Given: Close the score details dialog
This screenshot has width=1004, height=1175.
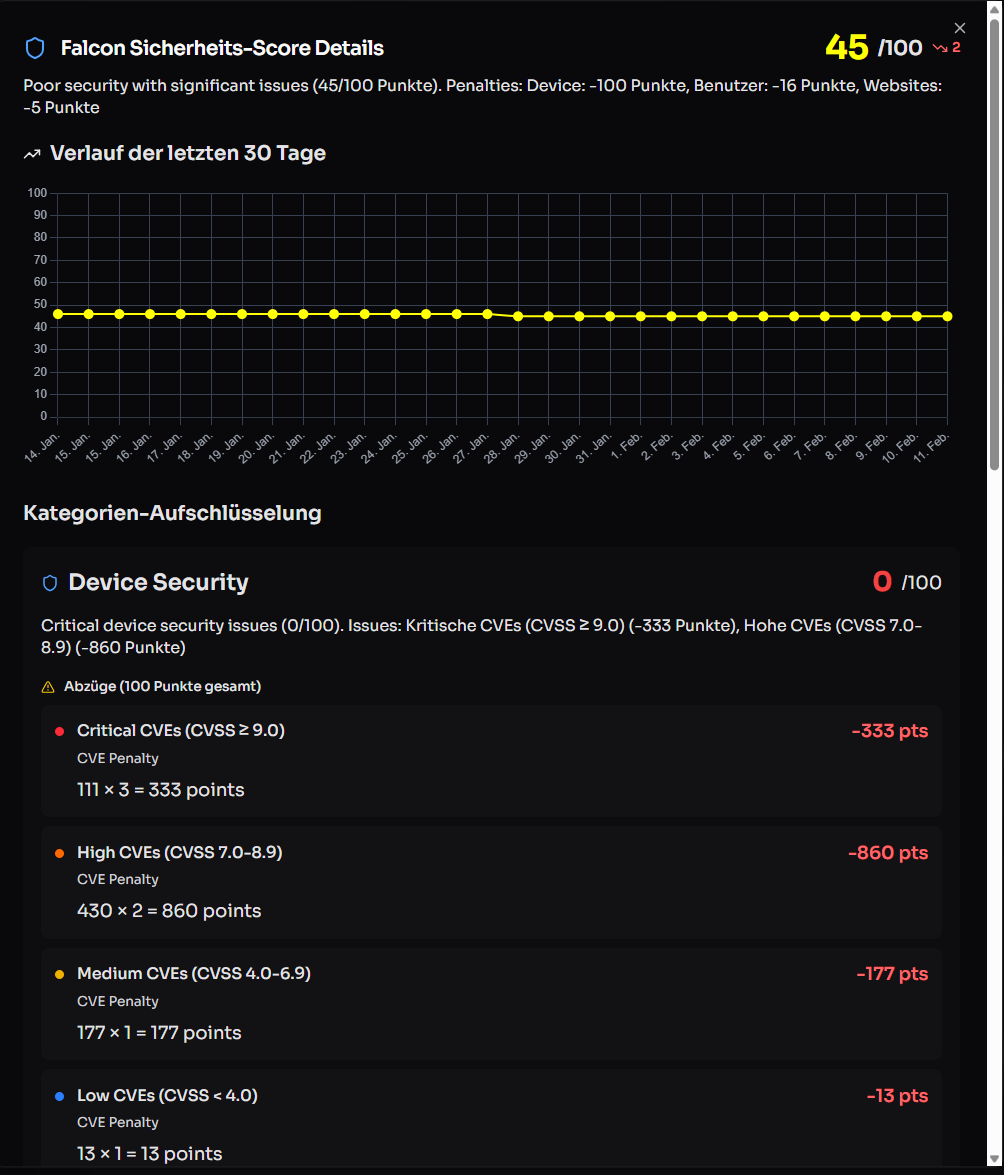Looking at the screenshot, I should [960, 28].
